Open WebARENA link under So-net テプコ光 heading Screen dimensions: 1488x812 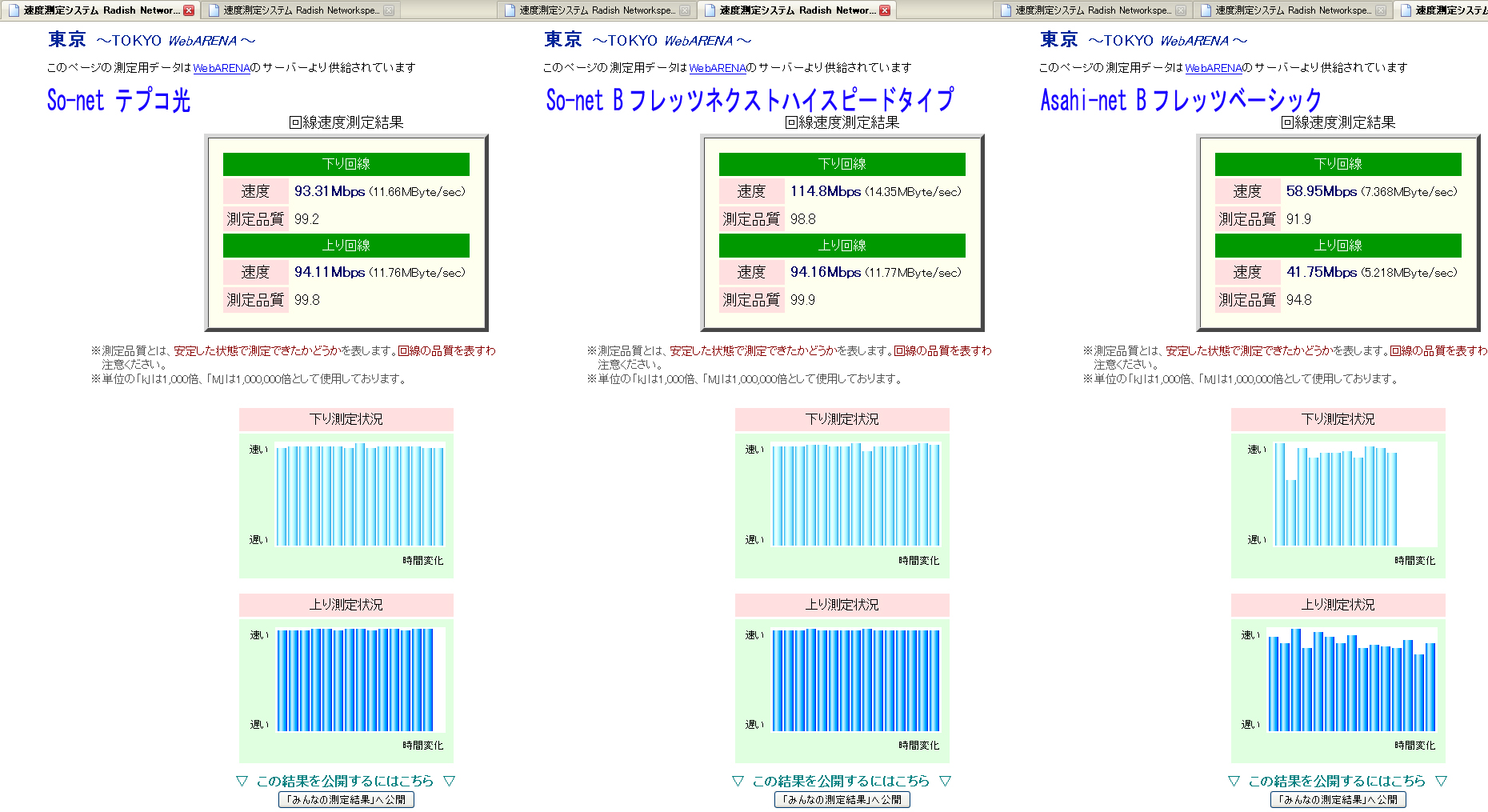[222, 68]
